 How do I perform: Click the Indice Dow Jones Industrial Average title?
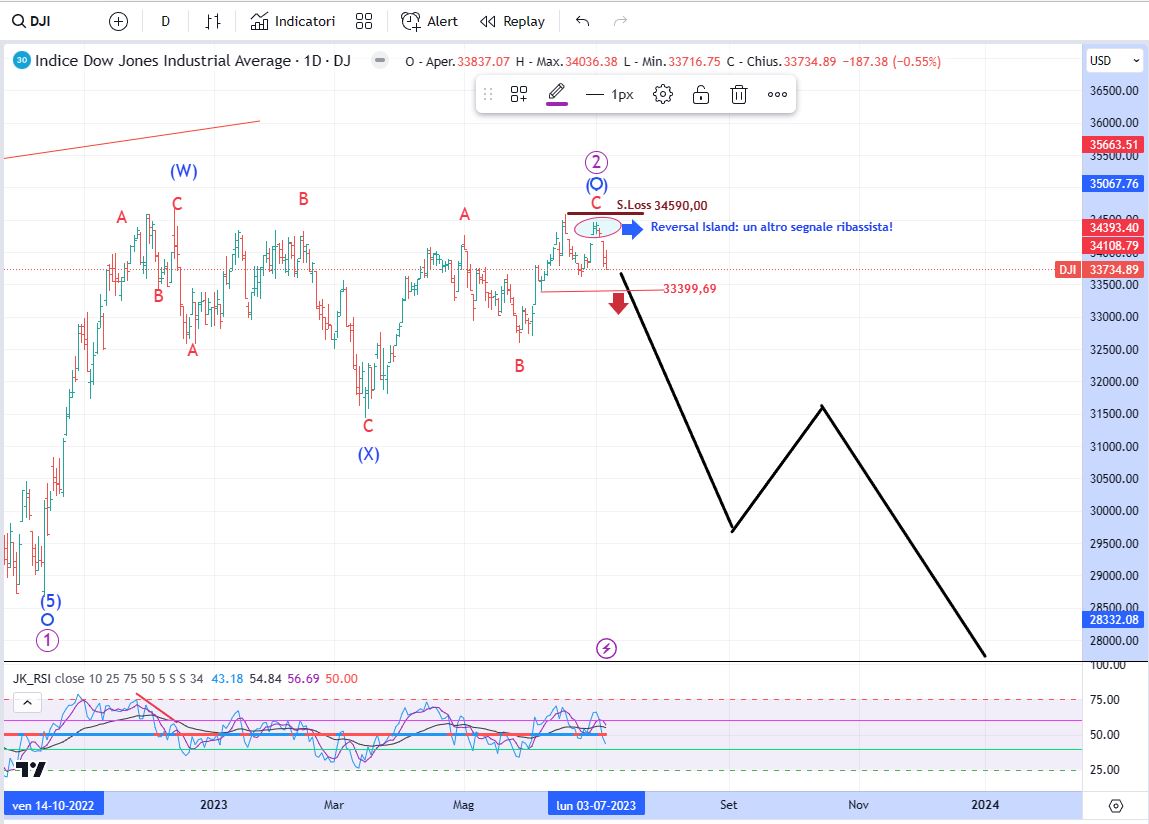pos(193,61)
